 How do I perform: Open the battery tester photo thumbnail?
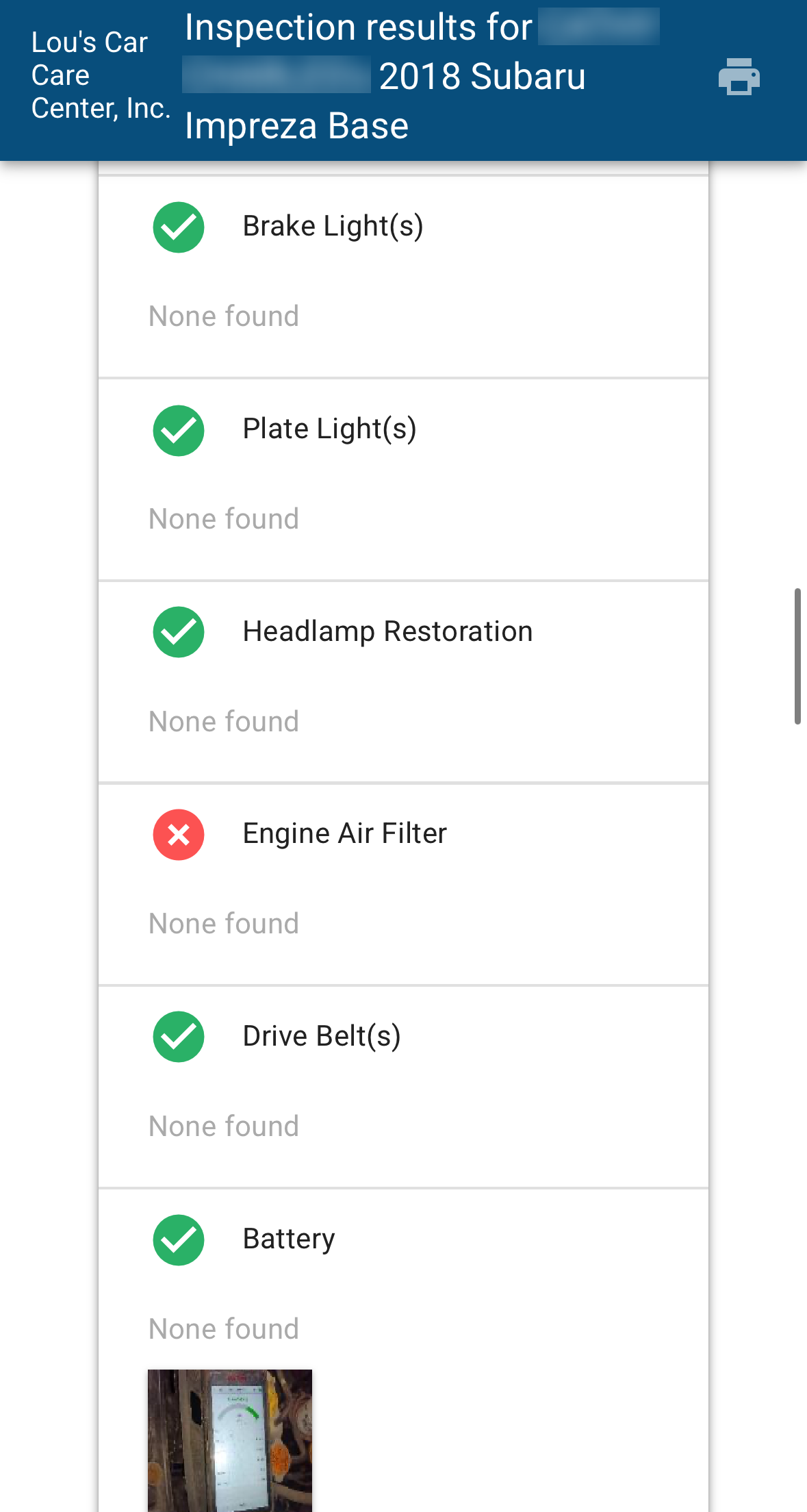(230, 1439)
